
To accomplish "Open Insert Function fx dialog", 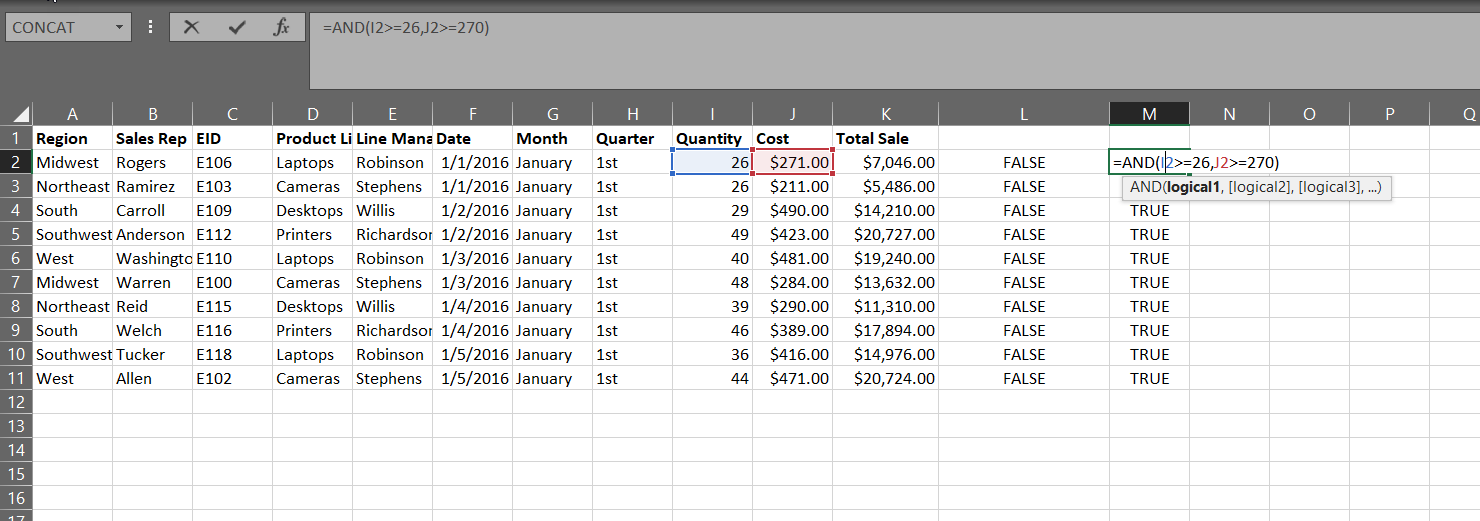I will click(x=281, y=28).
